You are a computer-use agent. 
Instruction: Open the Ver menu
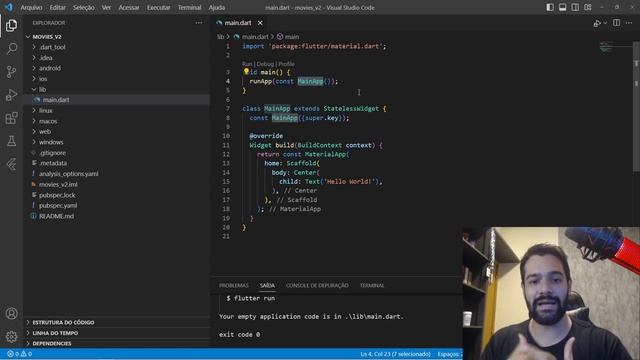coord(107,7)
